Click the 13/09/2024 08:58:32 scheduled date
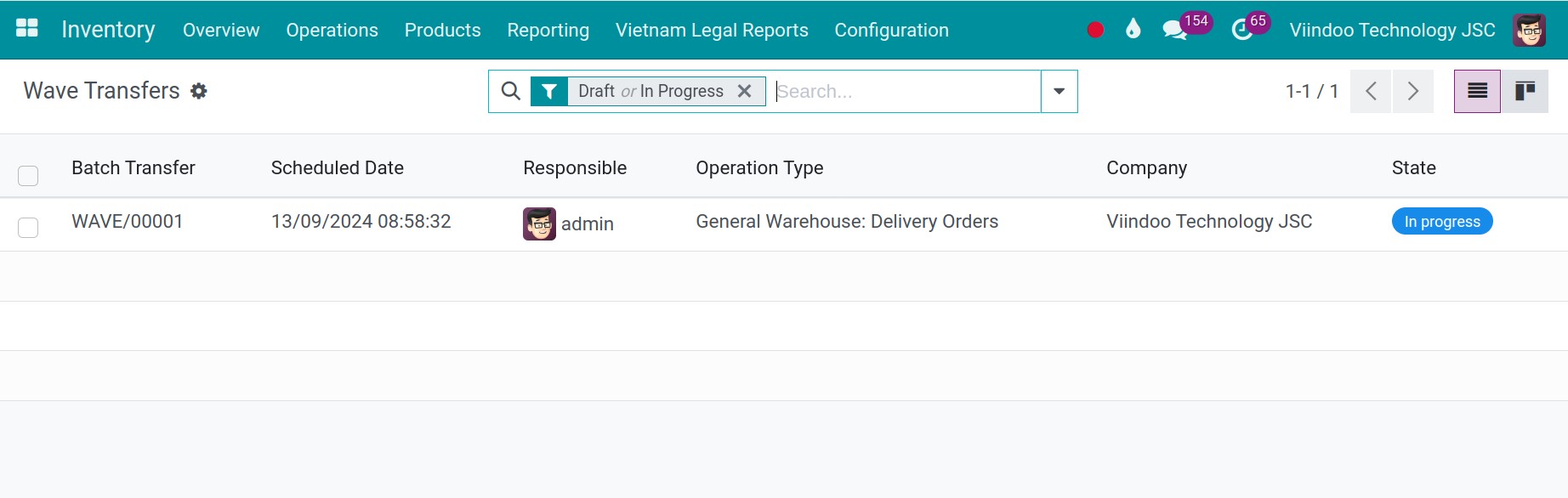This screenshot has width=1568, height=498. [361, 222]
